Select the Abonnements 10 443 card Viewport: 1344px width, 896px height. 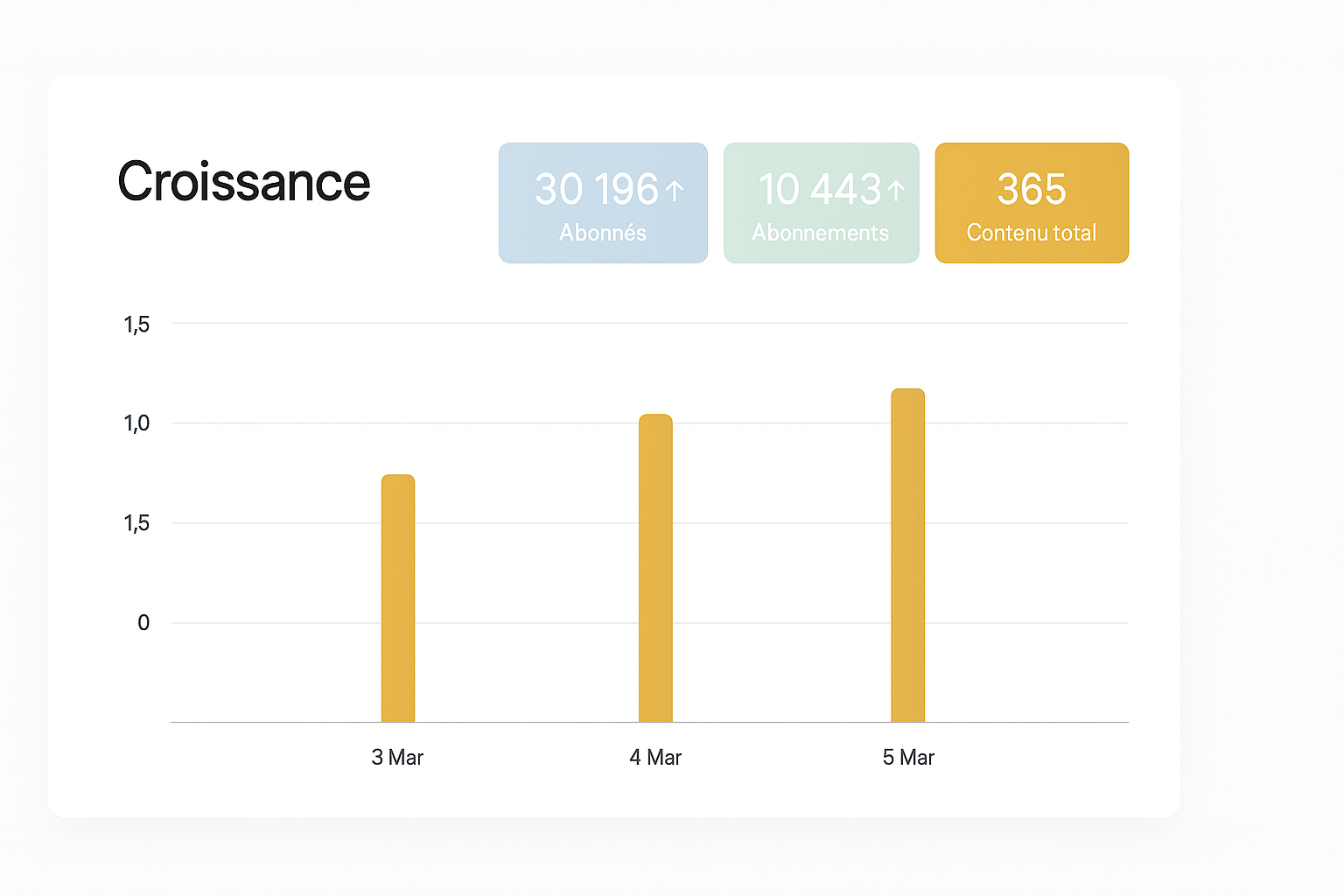tap(822, 203)
